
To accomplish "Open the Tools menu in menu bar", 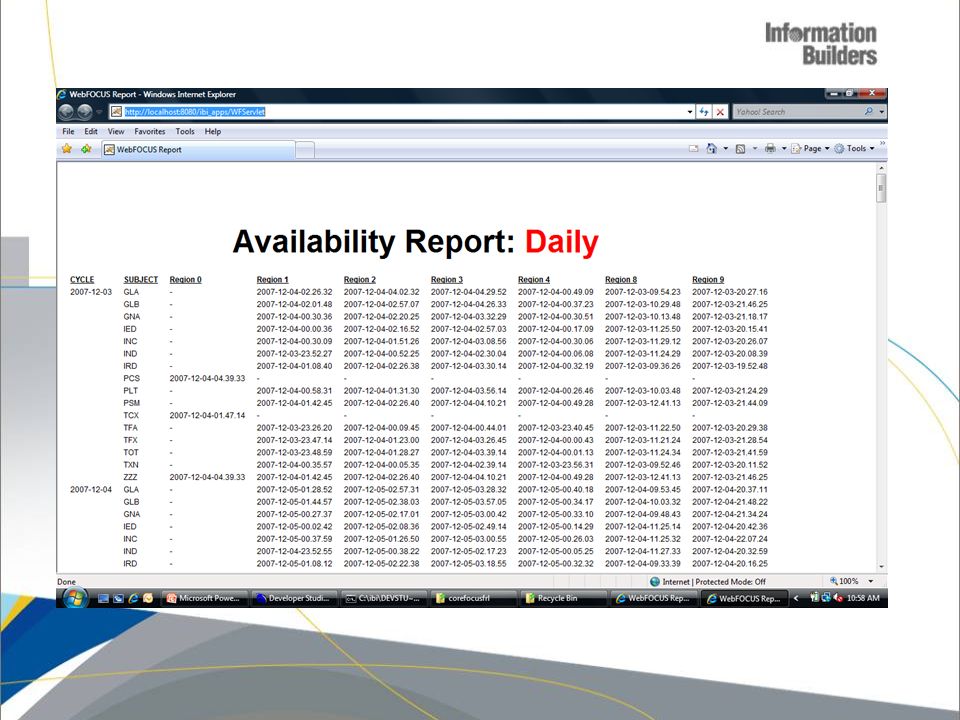I will tap(185, 131).
